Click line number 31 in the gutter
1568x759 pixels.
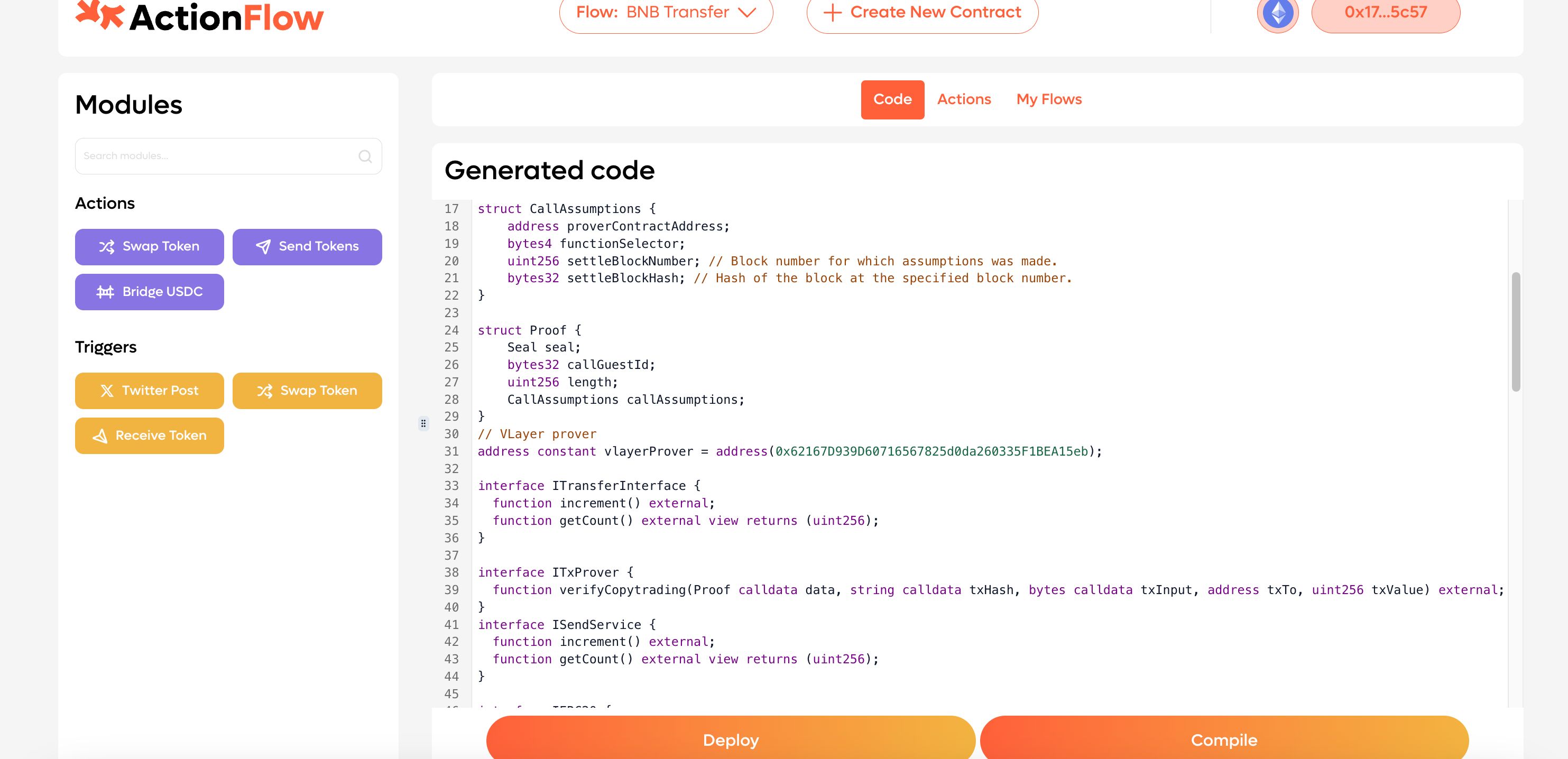click(x=451, y=451)
